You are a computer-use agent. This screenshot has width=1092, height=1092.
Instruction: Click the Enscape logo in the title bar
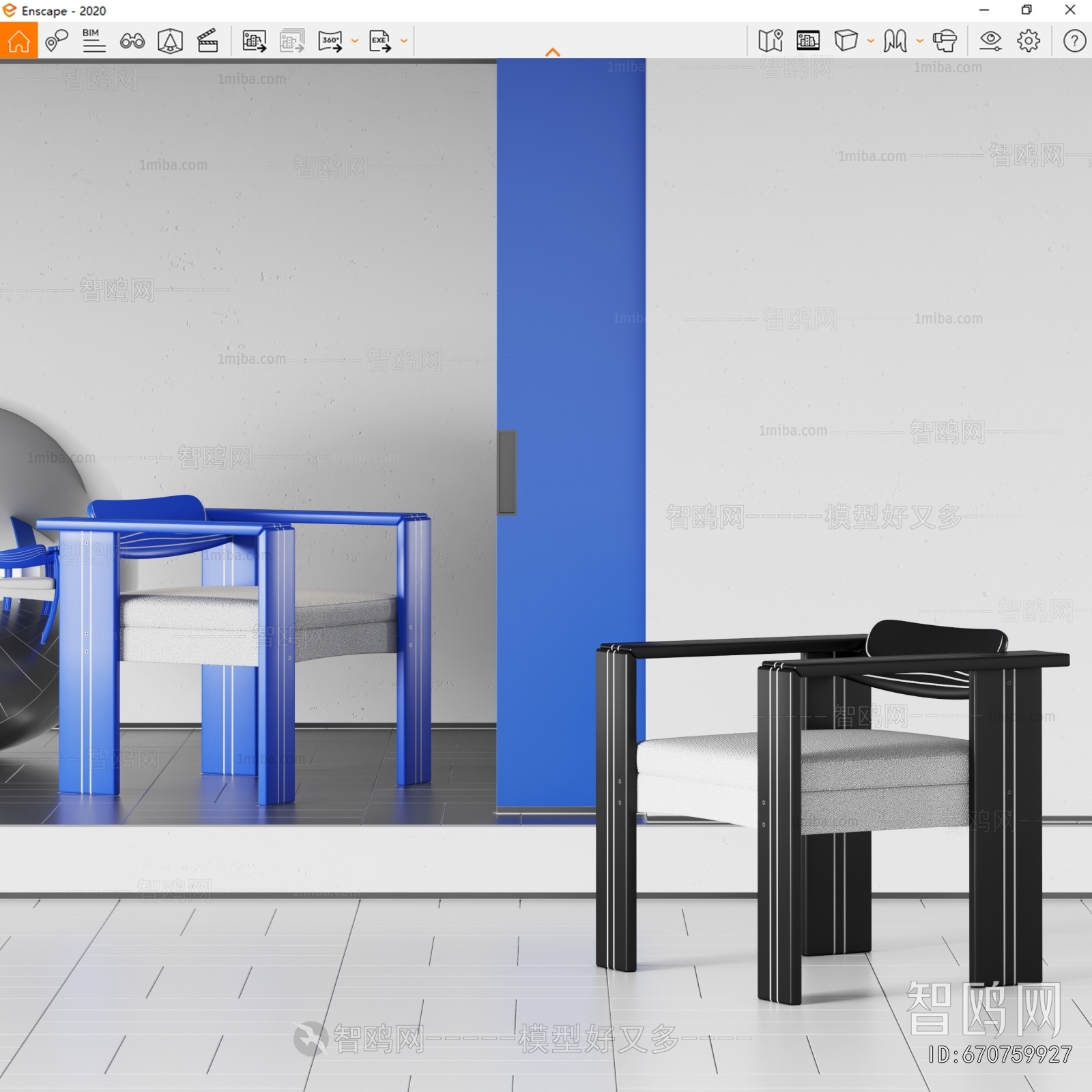(x=9, y=10)
